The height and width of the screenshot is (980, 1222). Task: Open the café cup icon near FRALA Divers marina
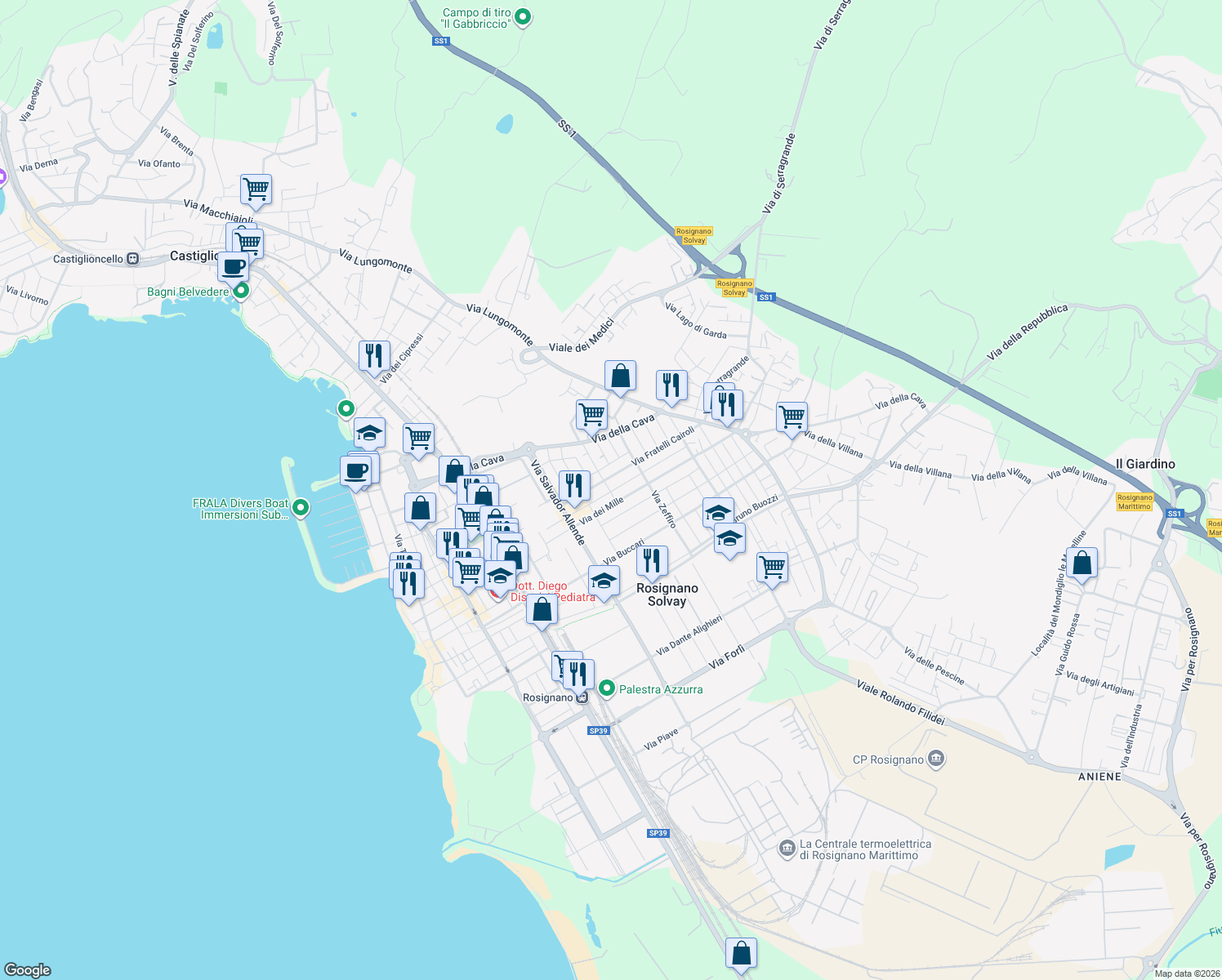point(357,470)
